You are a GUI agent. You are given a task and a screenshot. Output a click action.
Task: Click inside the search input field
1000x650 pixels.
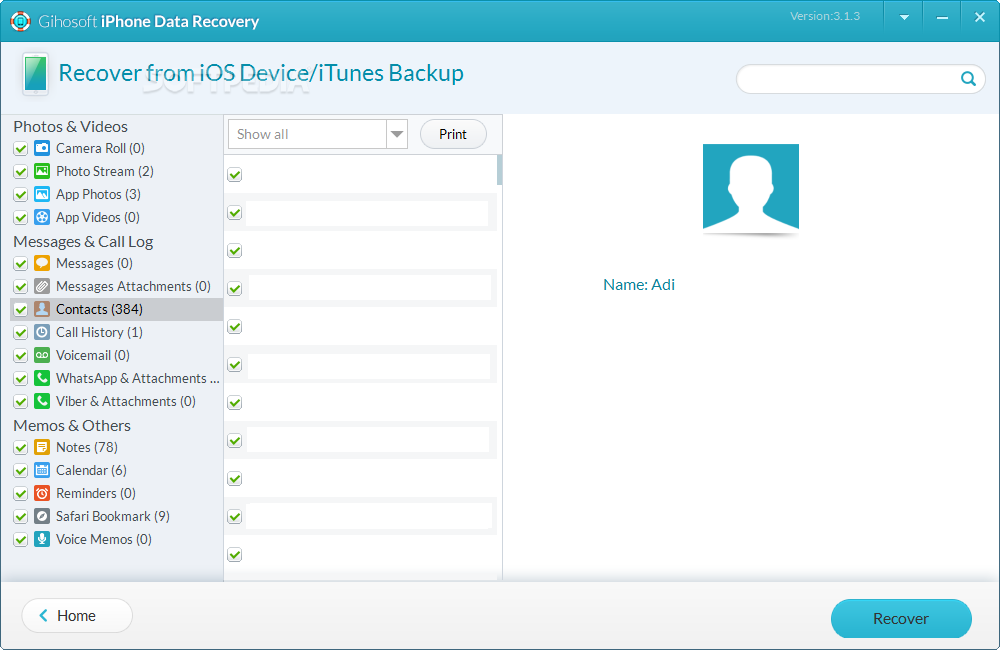point(847,78)
